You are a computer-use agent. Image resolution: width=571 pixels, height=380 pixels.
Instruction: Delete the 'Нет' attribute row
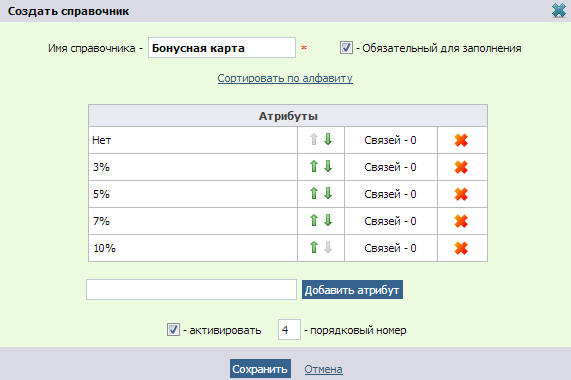(x=461, y=140)
